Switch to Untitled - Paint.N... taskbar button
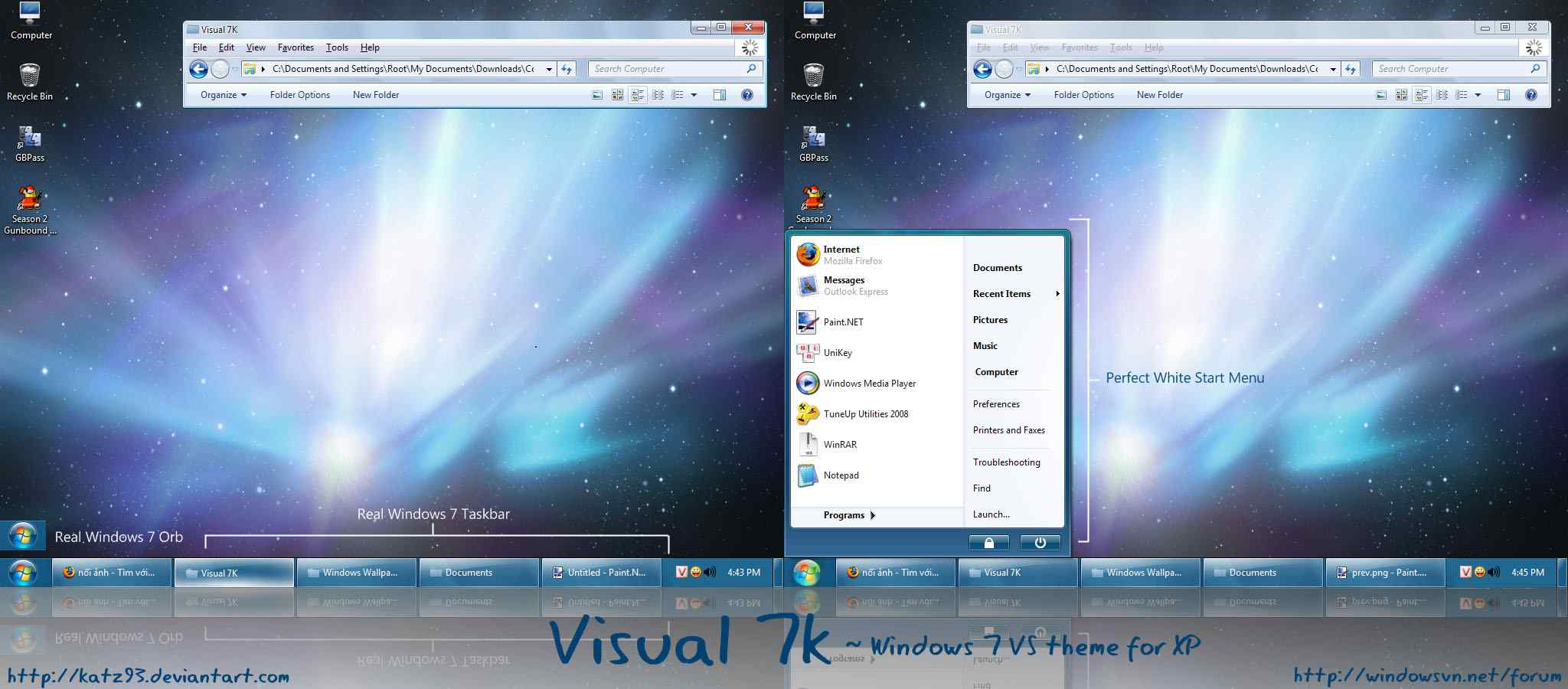 [601, 573]
